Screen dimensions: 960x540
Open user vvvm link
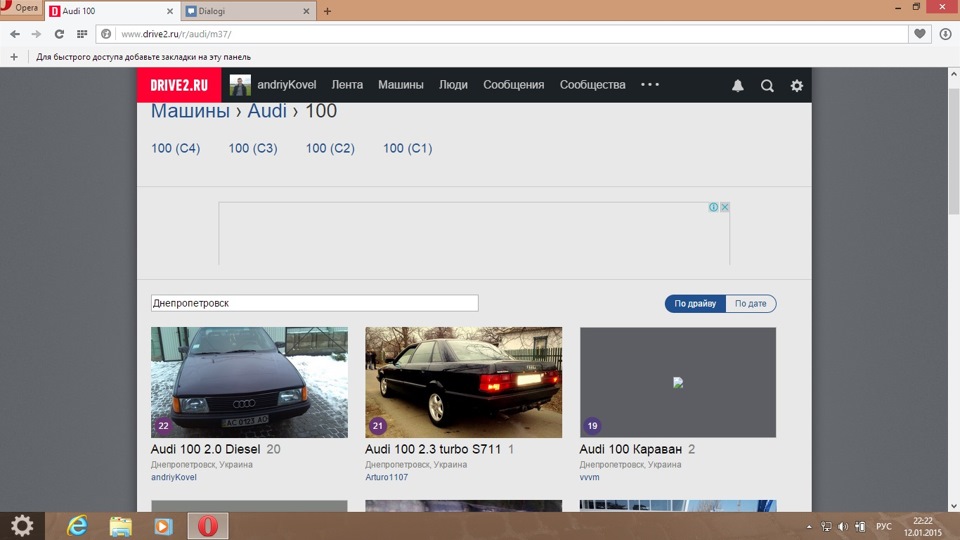coord(590,478)
